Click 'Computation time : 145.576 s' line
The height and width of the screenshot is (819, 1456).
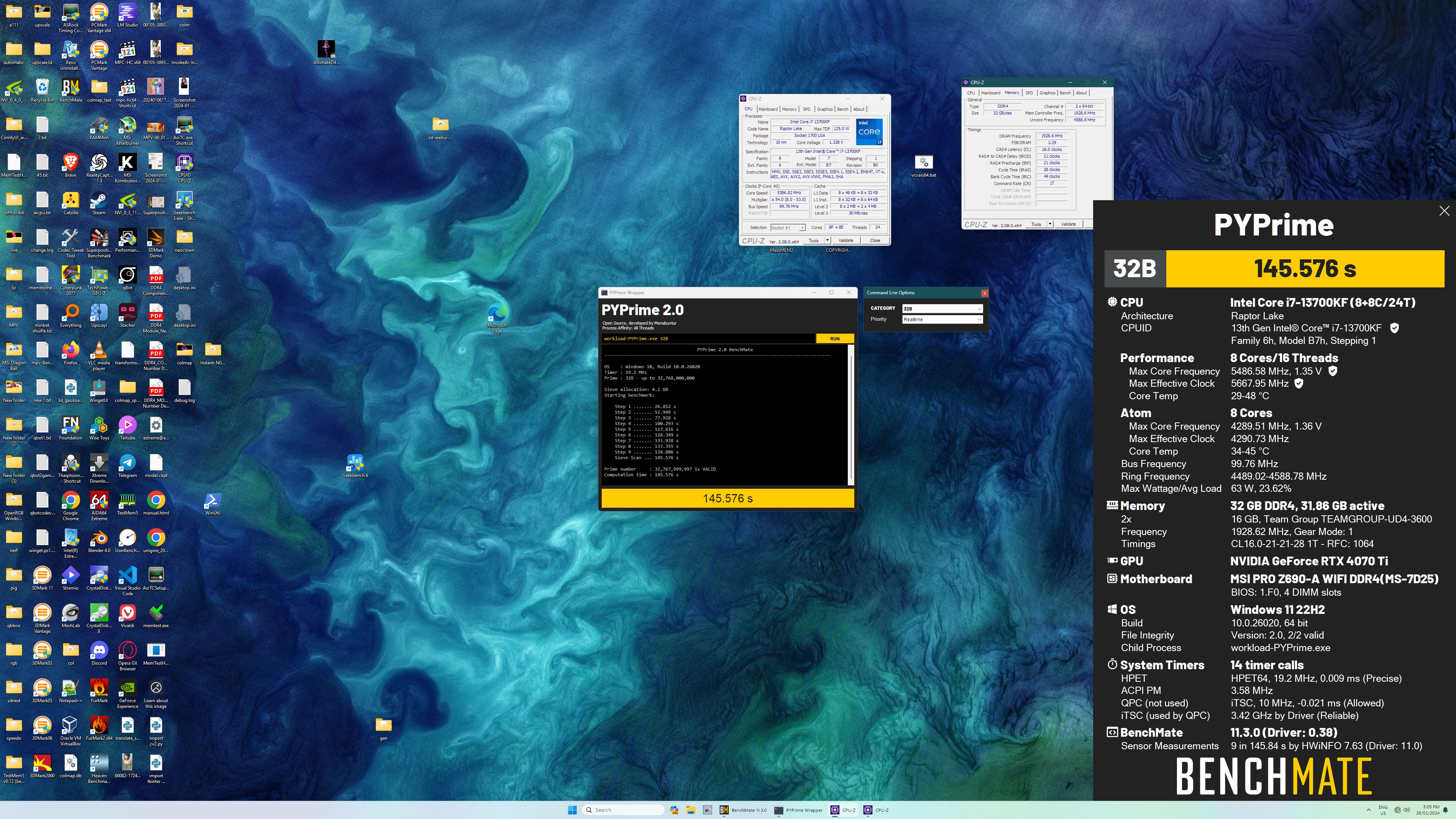click(x=641, y=475)
